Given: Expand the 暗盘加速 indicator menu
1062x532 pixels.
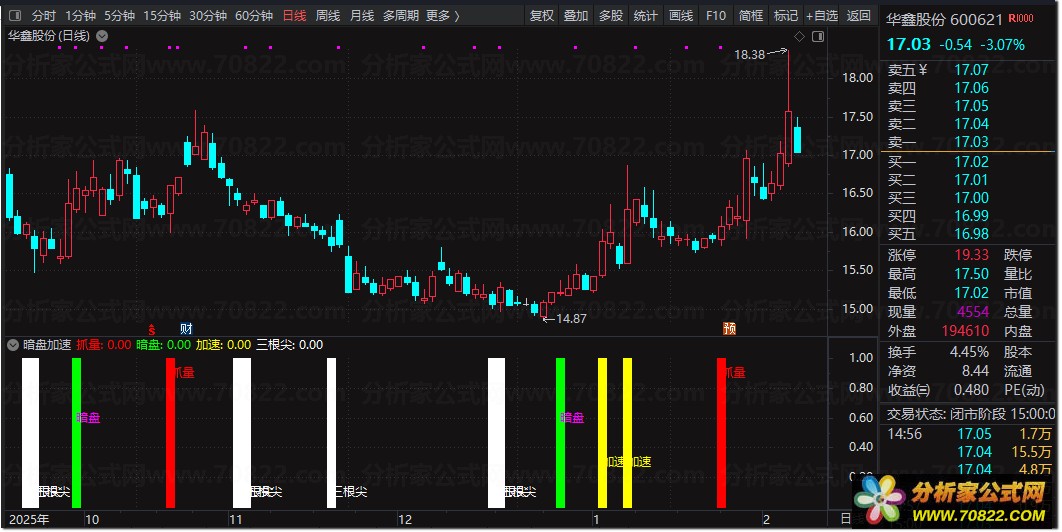Looking at the screenshot, I should (13, 345).
